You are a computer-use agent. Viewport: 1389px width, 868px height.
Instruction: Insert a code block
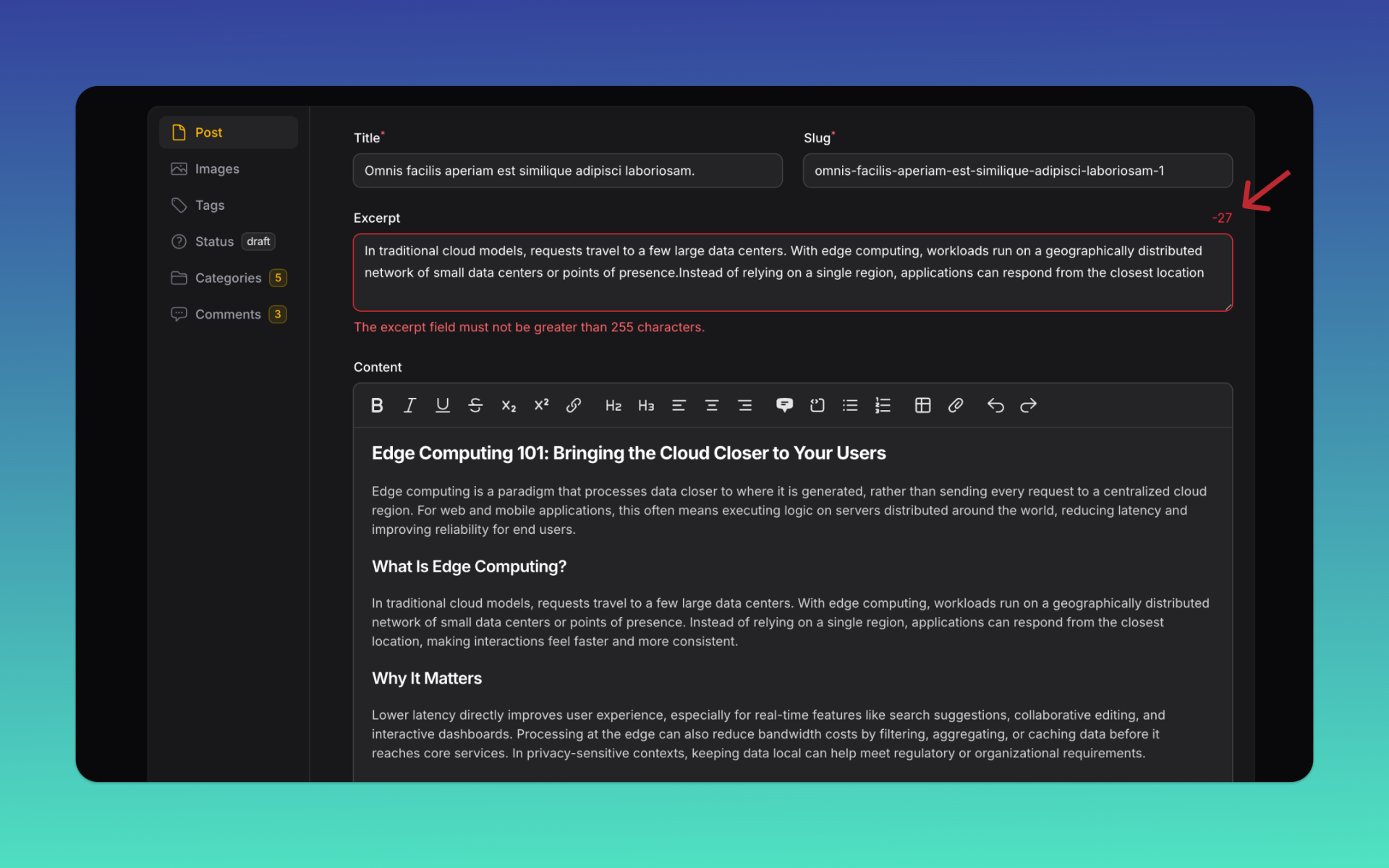pyautogui.click(x=817, y=405)
